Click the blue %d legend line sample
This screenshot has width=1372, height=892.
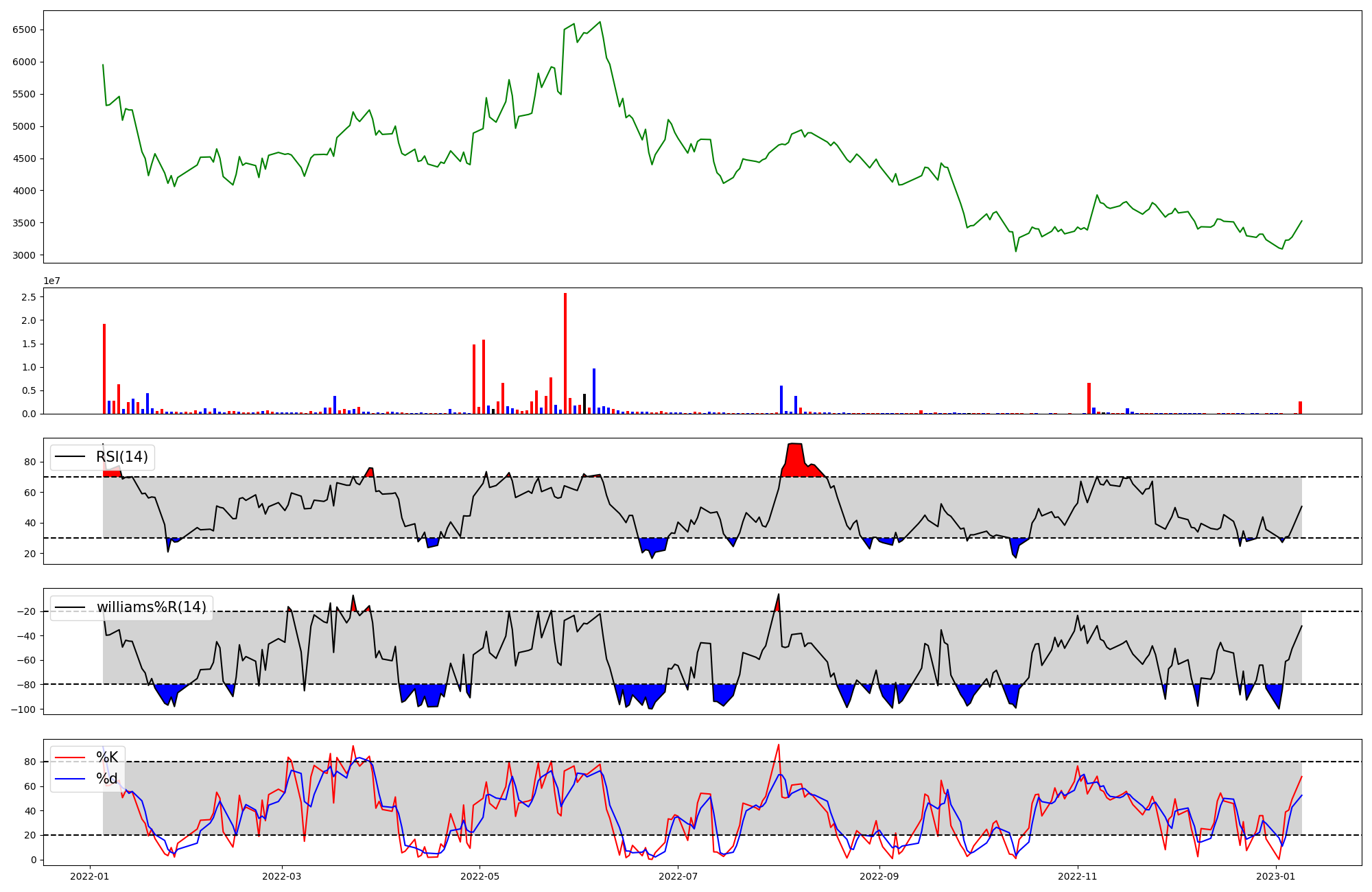pyautogui.click(x=69, y=779)
